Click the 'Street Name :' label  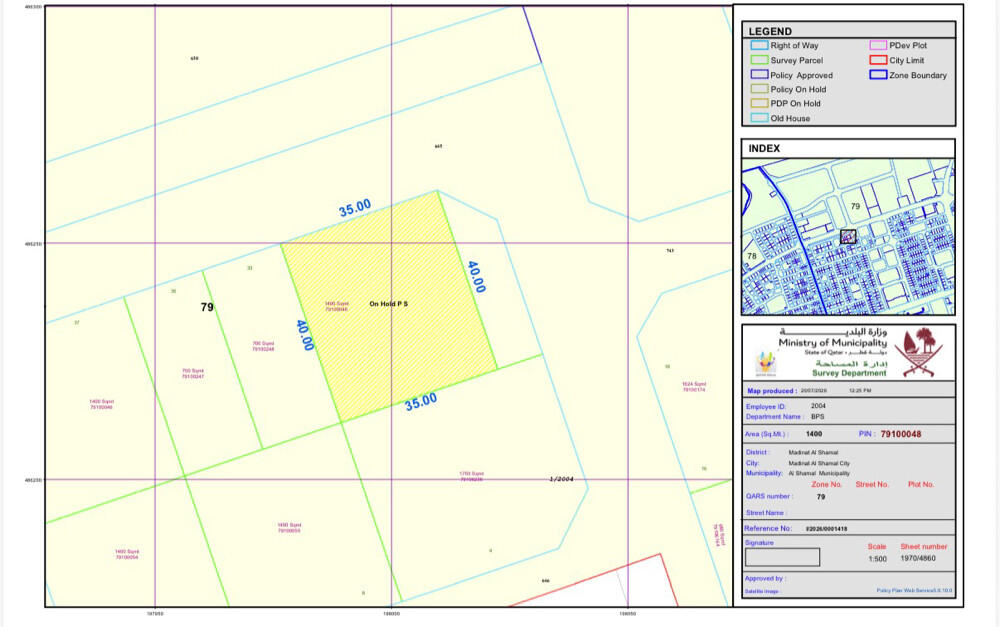pos(767,513)
